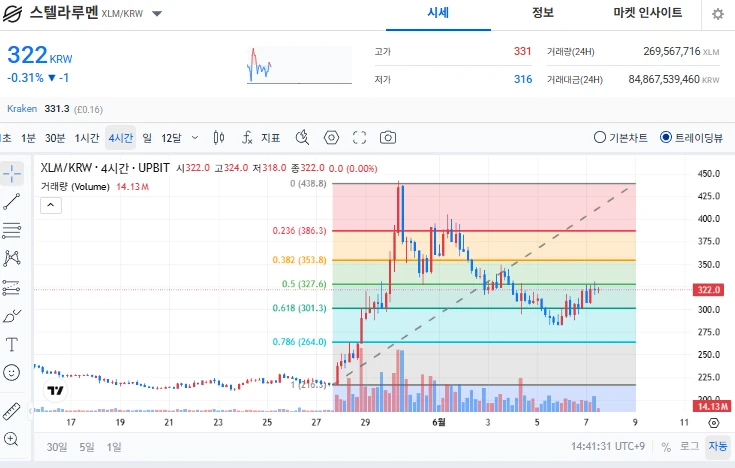The width and height of the screenshot is (735, 468).
Task: Set date range to 1일
Action: pyautogui.click(x=114, y=447)
